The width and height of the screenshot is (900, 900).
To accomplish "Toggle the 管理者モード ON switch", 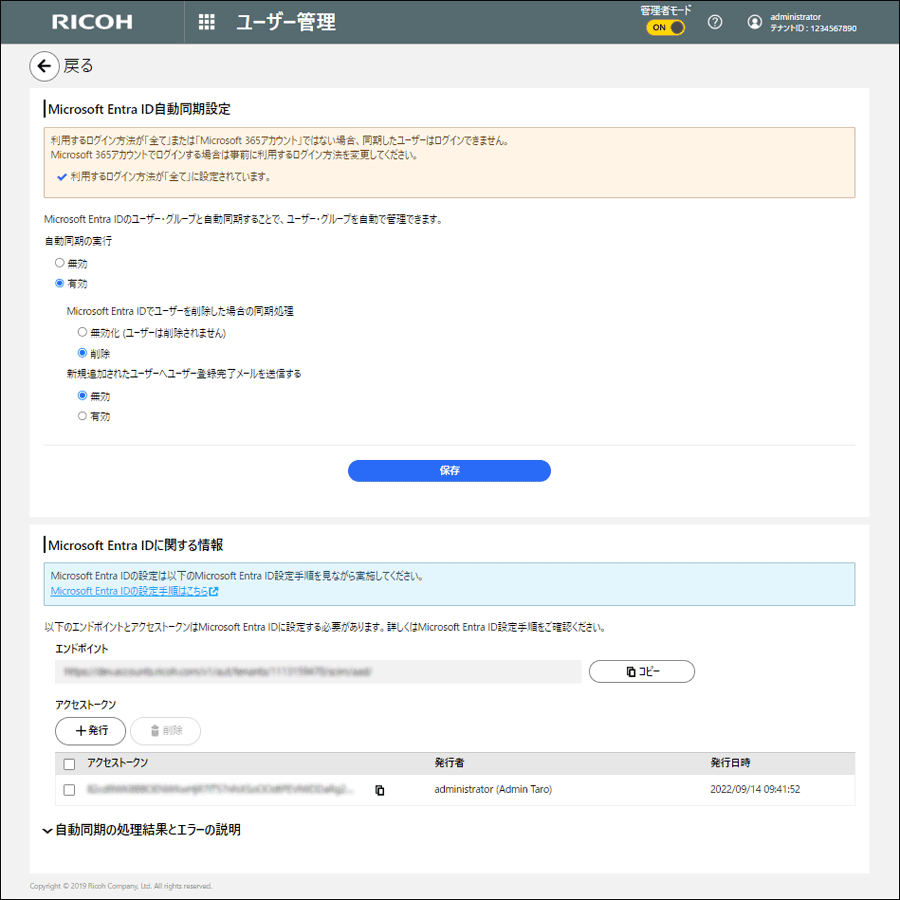I will click(x=665, y=28).
